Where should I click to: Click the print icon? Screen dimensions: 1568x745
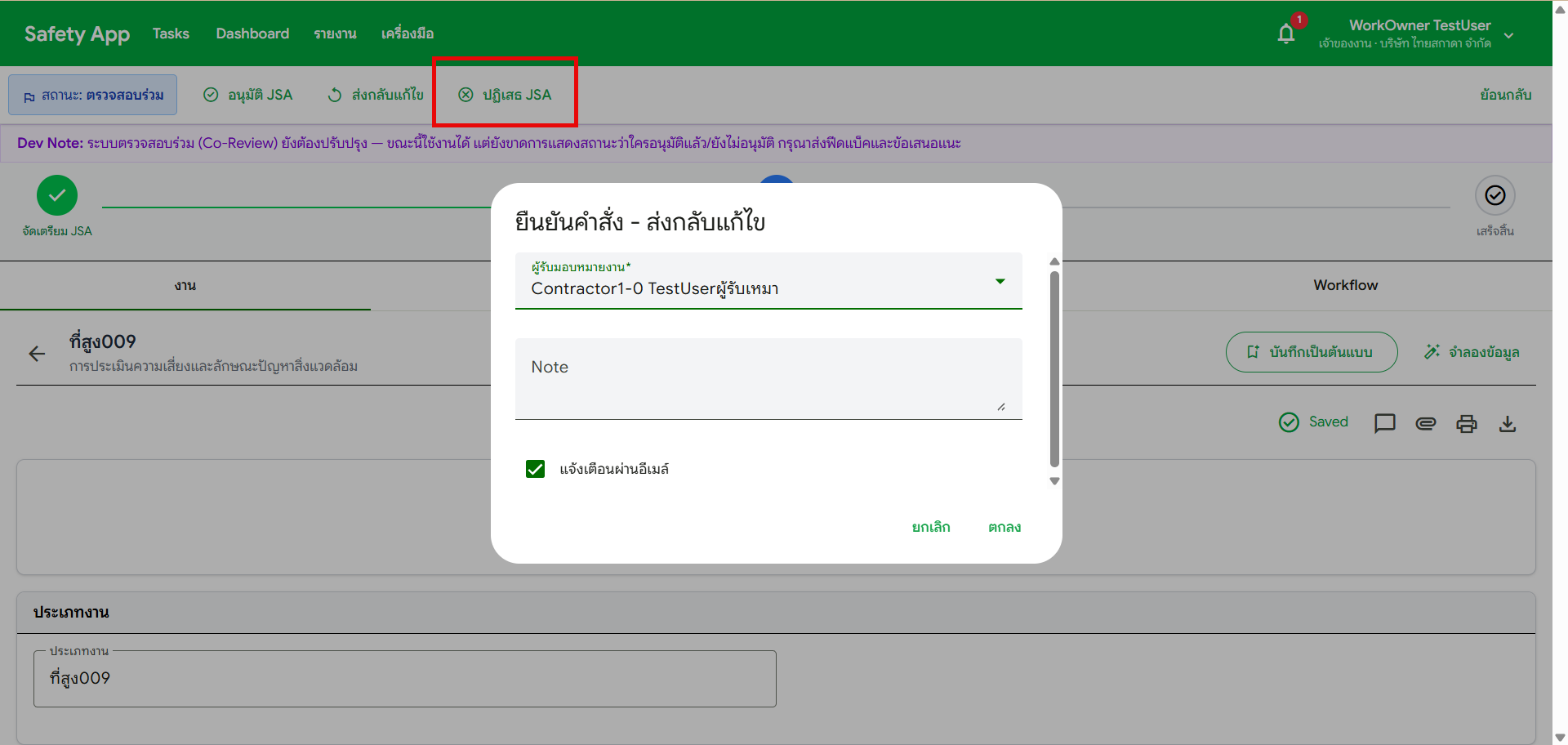coord(1467,423)
